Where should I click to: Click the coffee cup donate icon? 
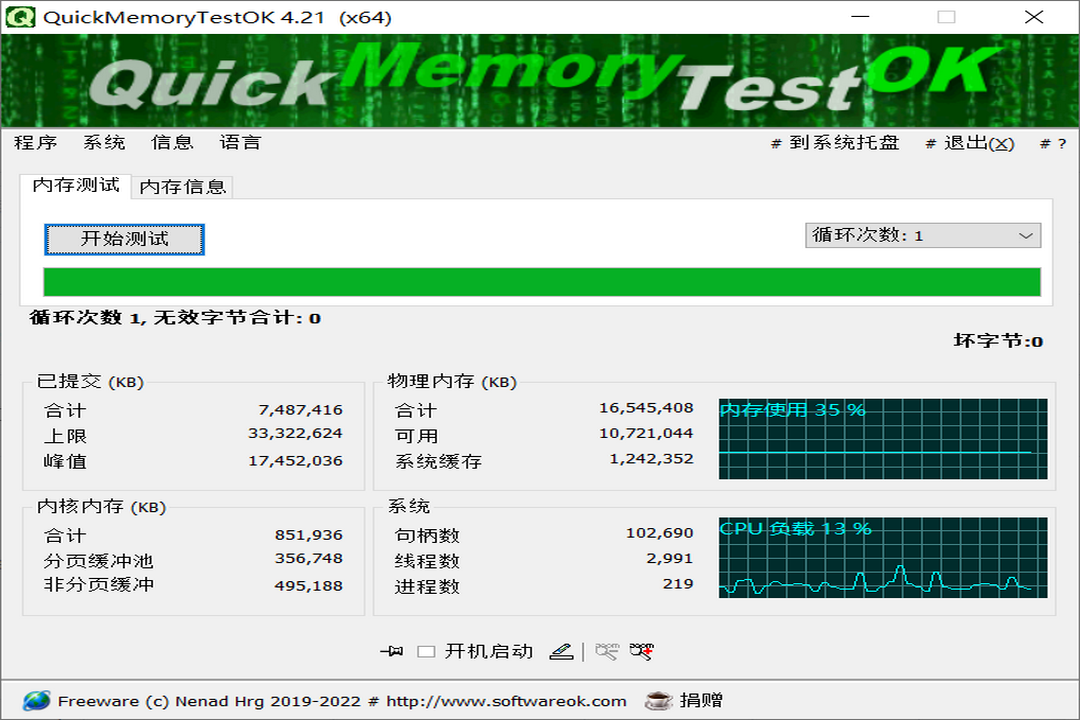coord(658,701)
